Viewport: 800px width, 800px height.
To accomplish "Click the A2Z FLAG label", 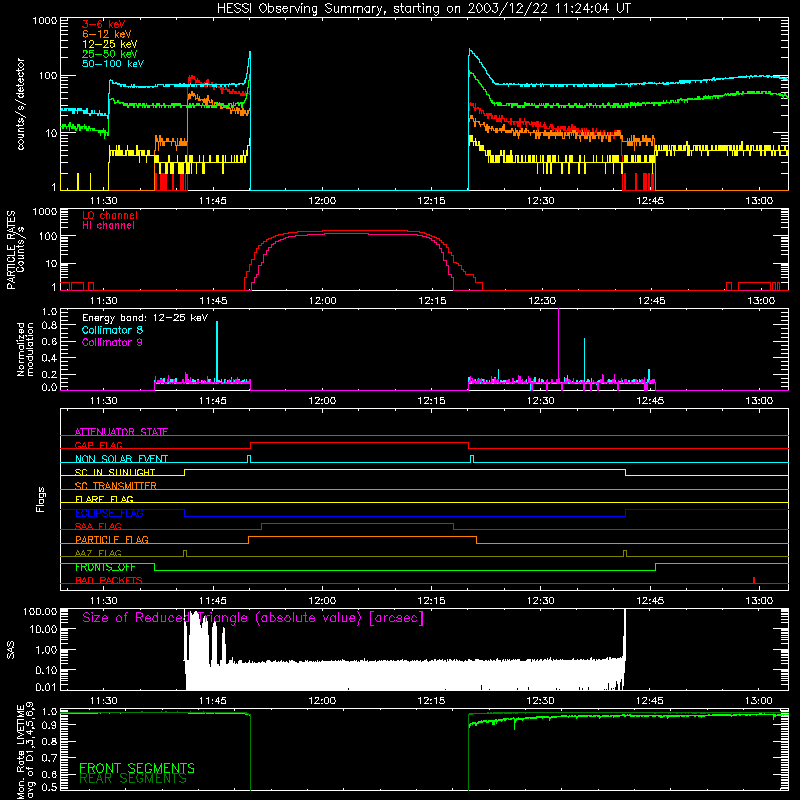I will (98, 553).
